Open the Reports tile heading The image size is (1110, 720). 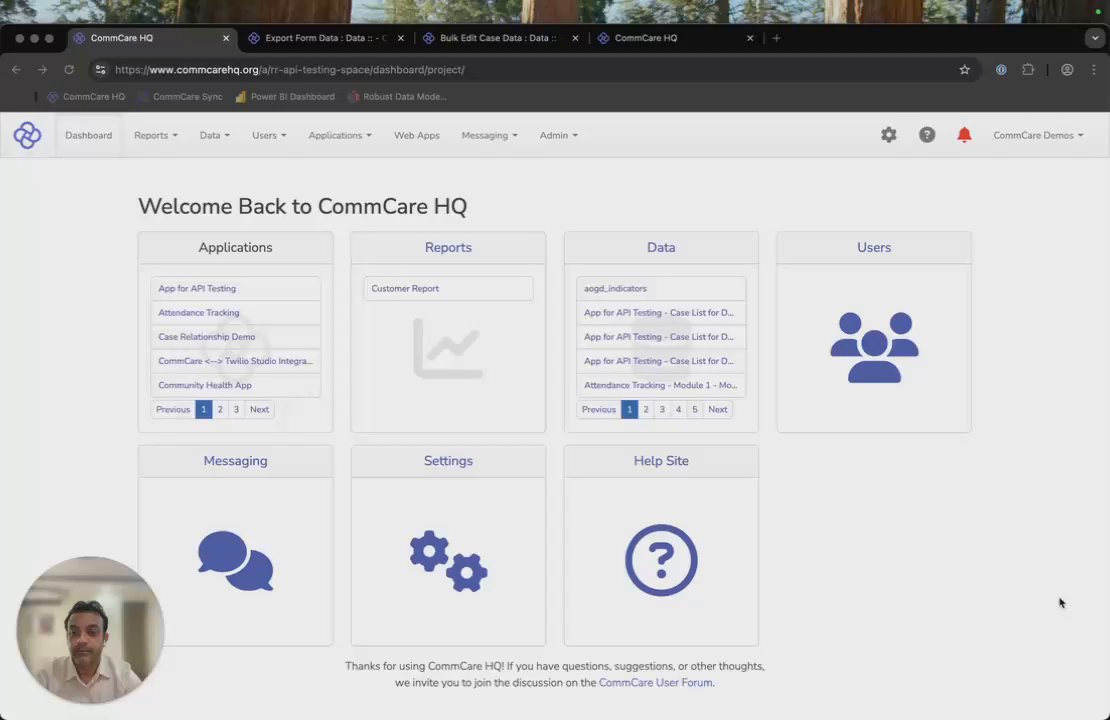pyautogui.click(x=448, y=248)
